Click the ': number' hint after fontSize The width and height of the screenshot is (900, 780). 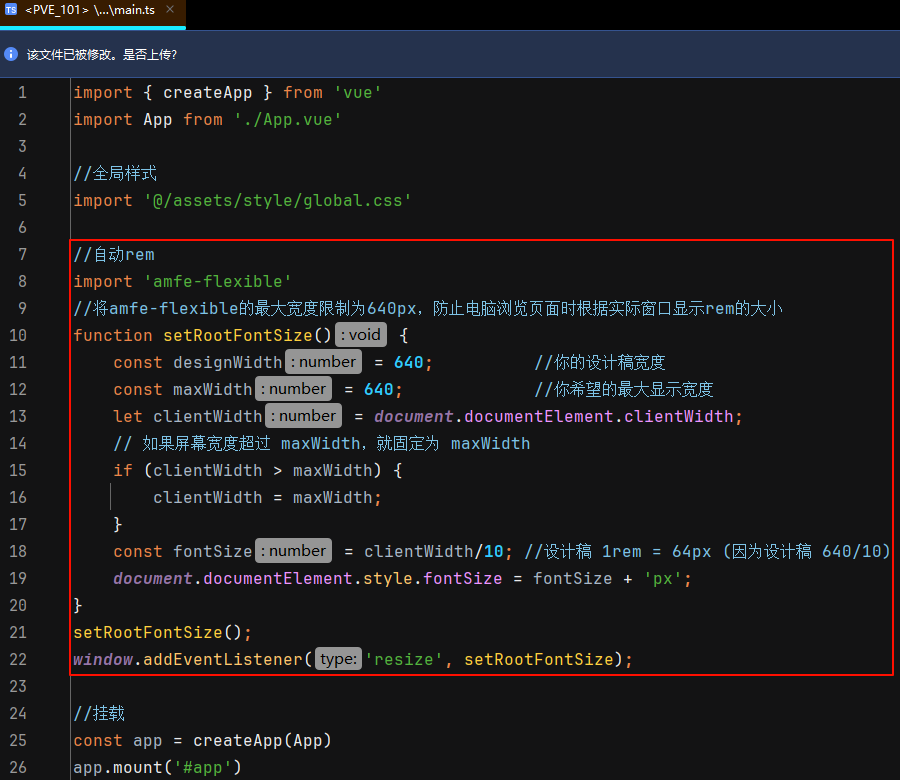(293, 550)
